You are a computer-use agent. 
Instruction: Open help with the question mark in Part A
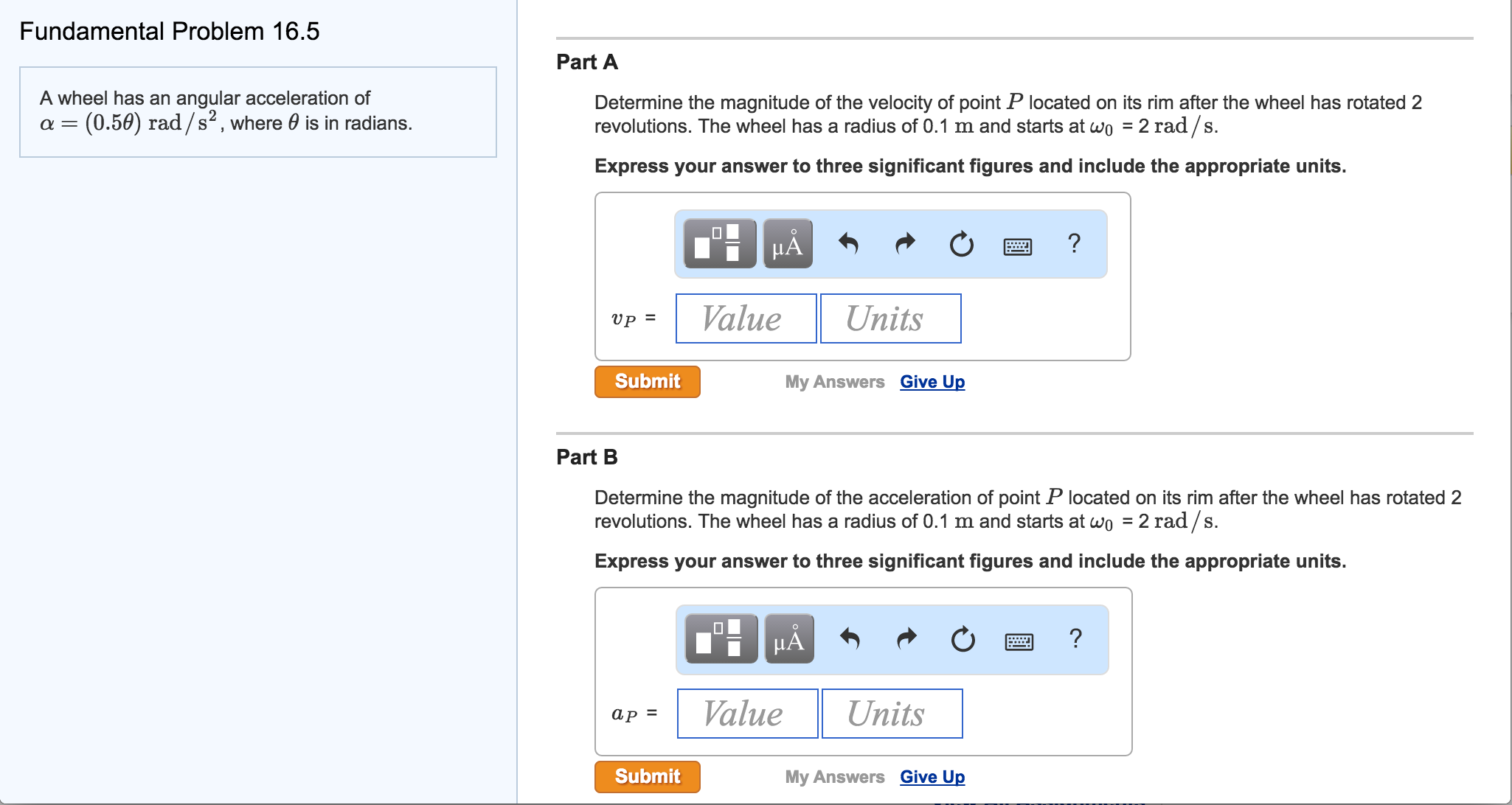coord(1073,243)
